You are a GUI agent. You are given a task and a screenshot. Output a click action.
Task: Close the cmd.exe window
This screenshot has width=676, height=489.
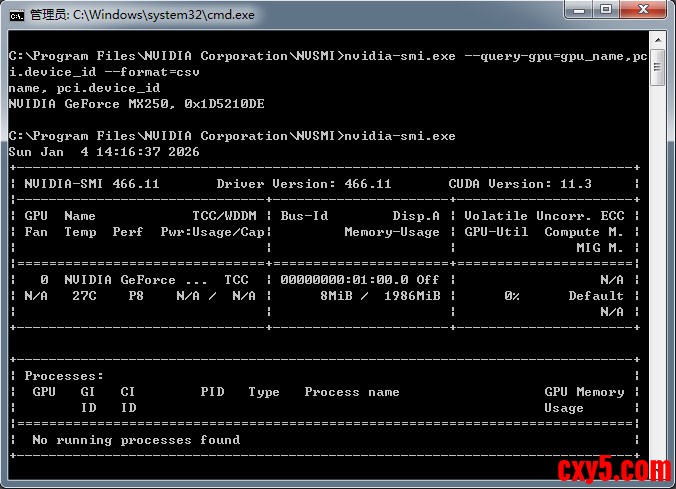pos(643,9)
